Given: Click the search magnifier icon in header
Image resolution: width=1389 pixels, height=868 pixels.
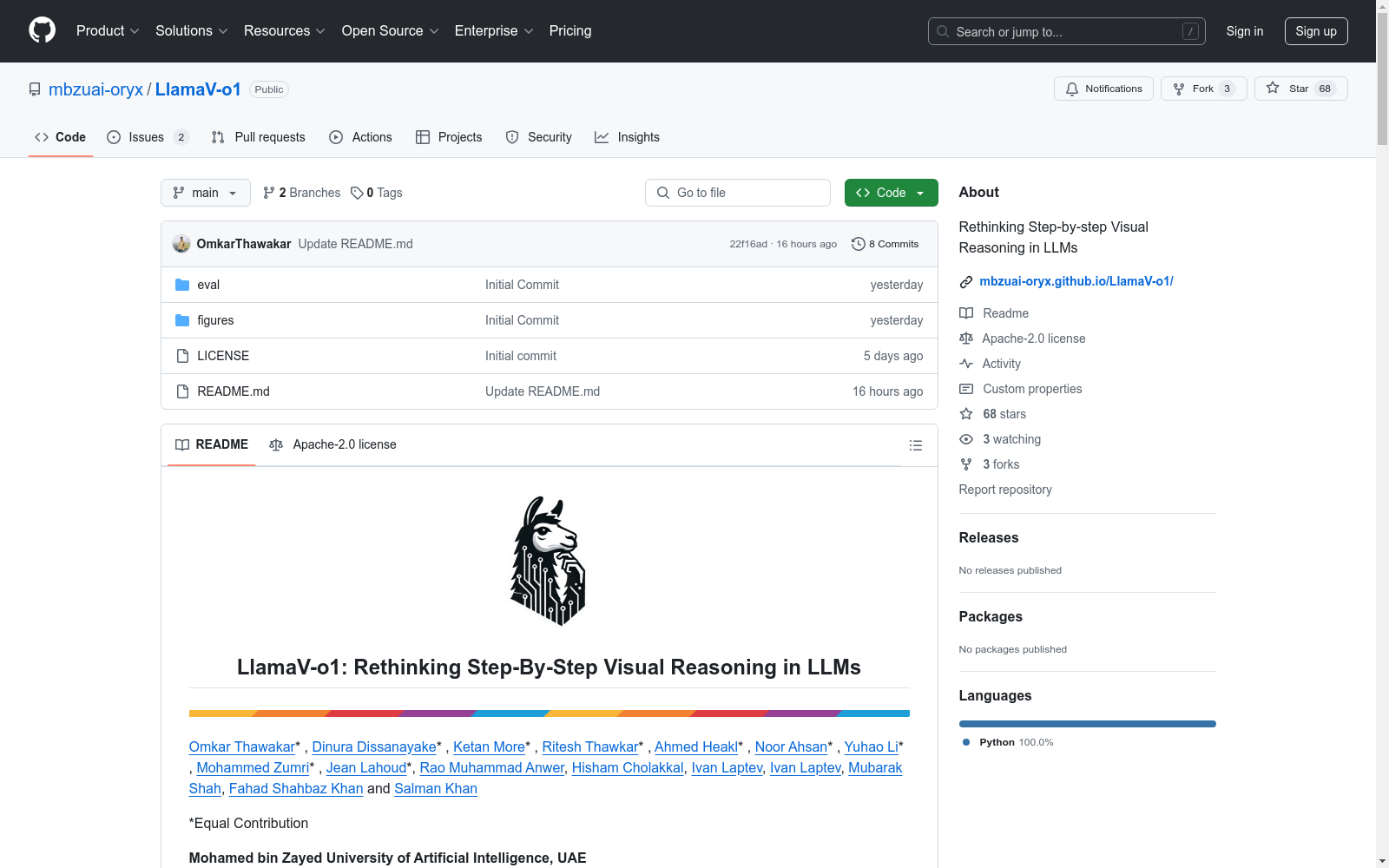Looking at the screenshot, I should pos(943,31).
